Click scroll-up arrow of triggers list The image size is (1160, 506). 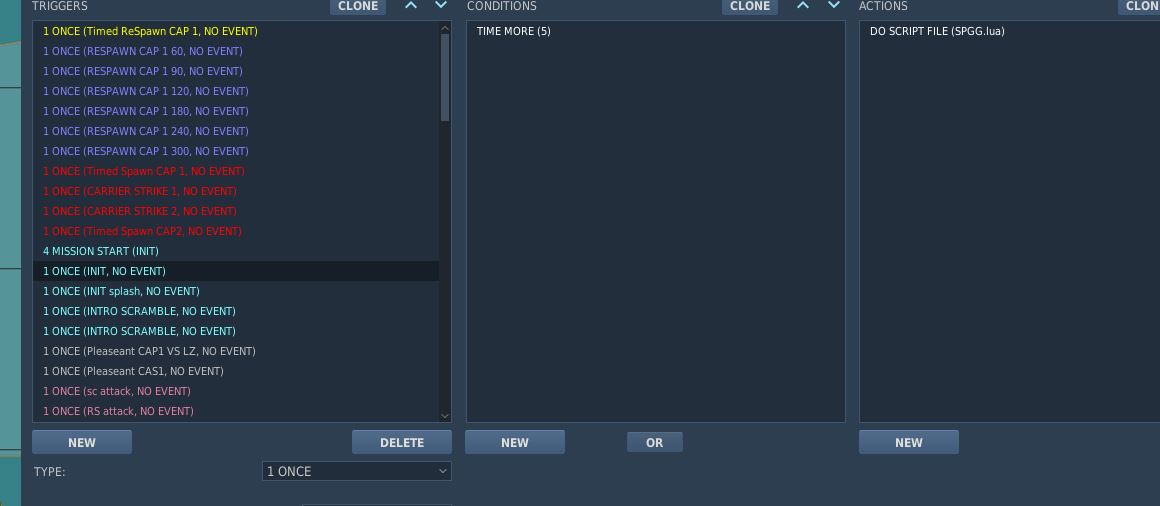coord(445,28)
